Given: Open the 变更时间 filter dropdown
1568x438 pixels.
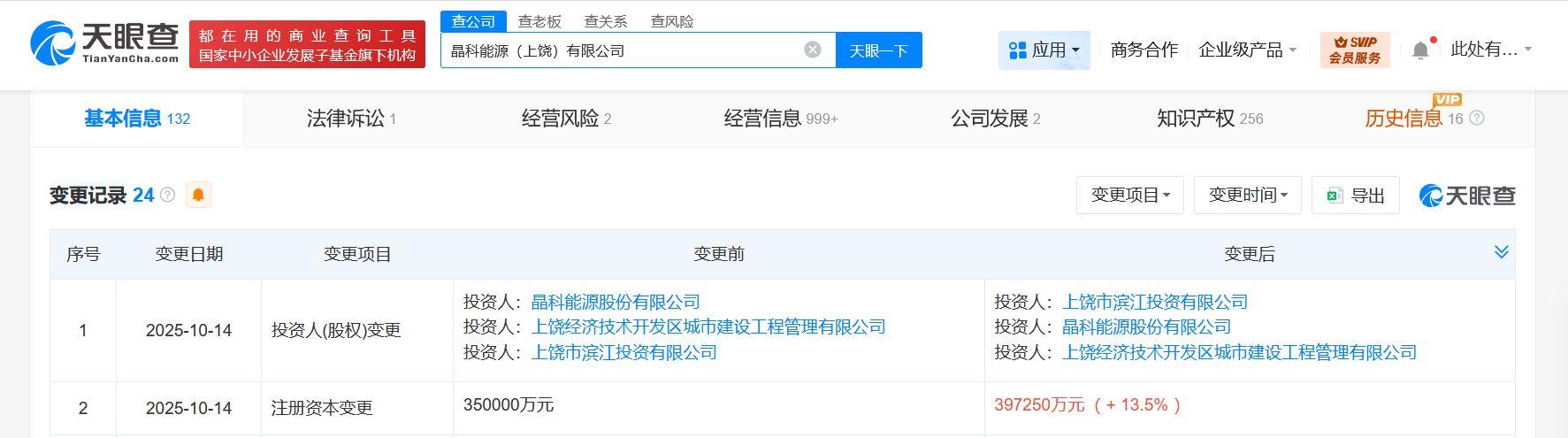Looking at the screenshot, I should click(x=1247, y=196).
